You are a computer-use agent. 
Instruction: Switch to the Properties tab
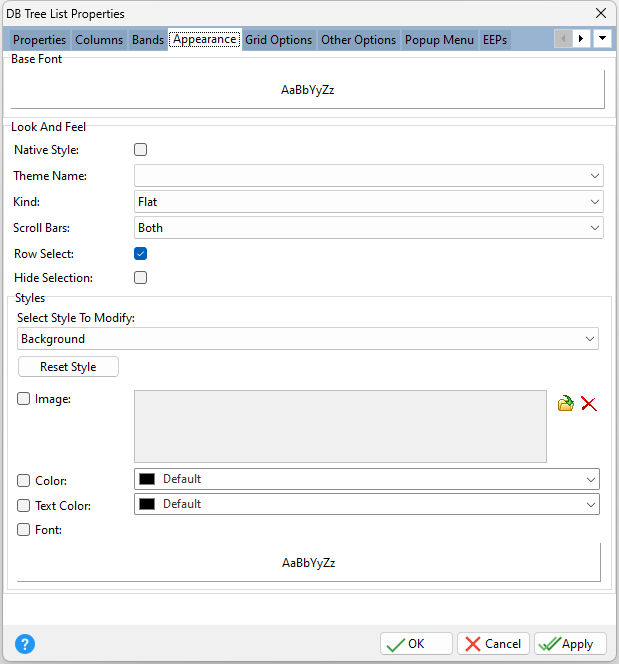pos(39,40)
